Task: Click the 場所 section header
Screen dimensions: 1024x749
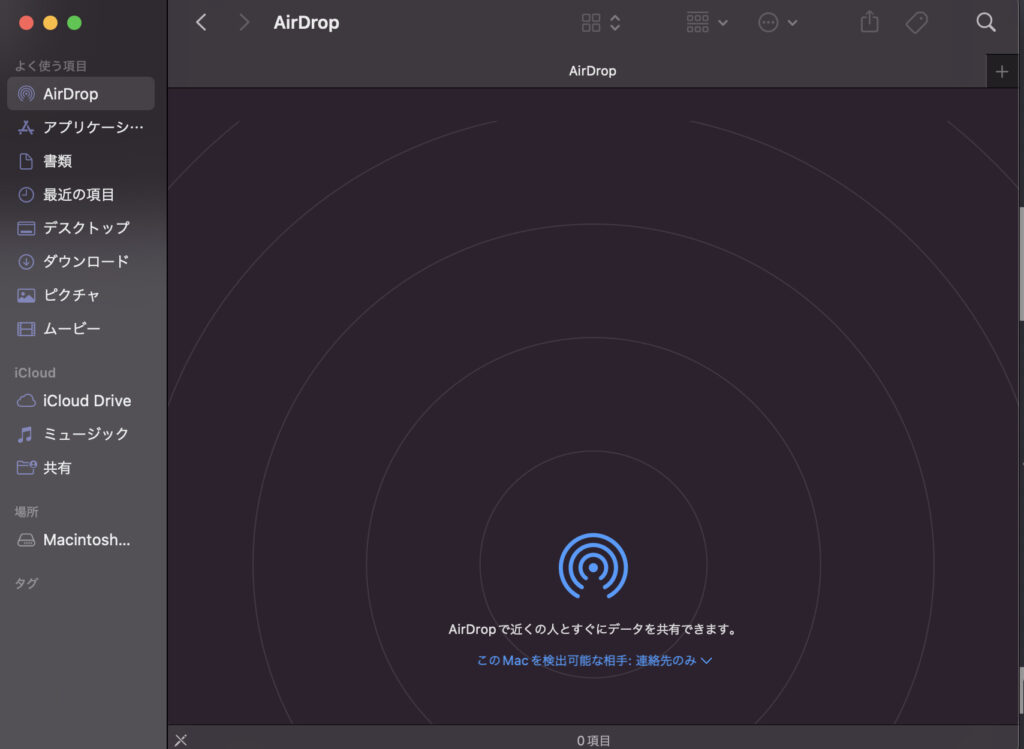Action: [27, 512]
